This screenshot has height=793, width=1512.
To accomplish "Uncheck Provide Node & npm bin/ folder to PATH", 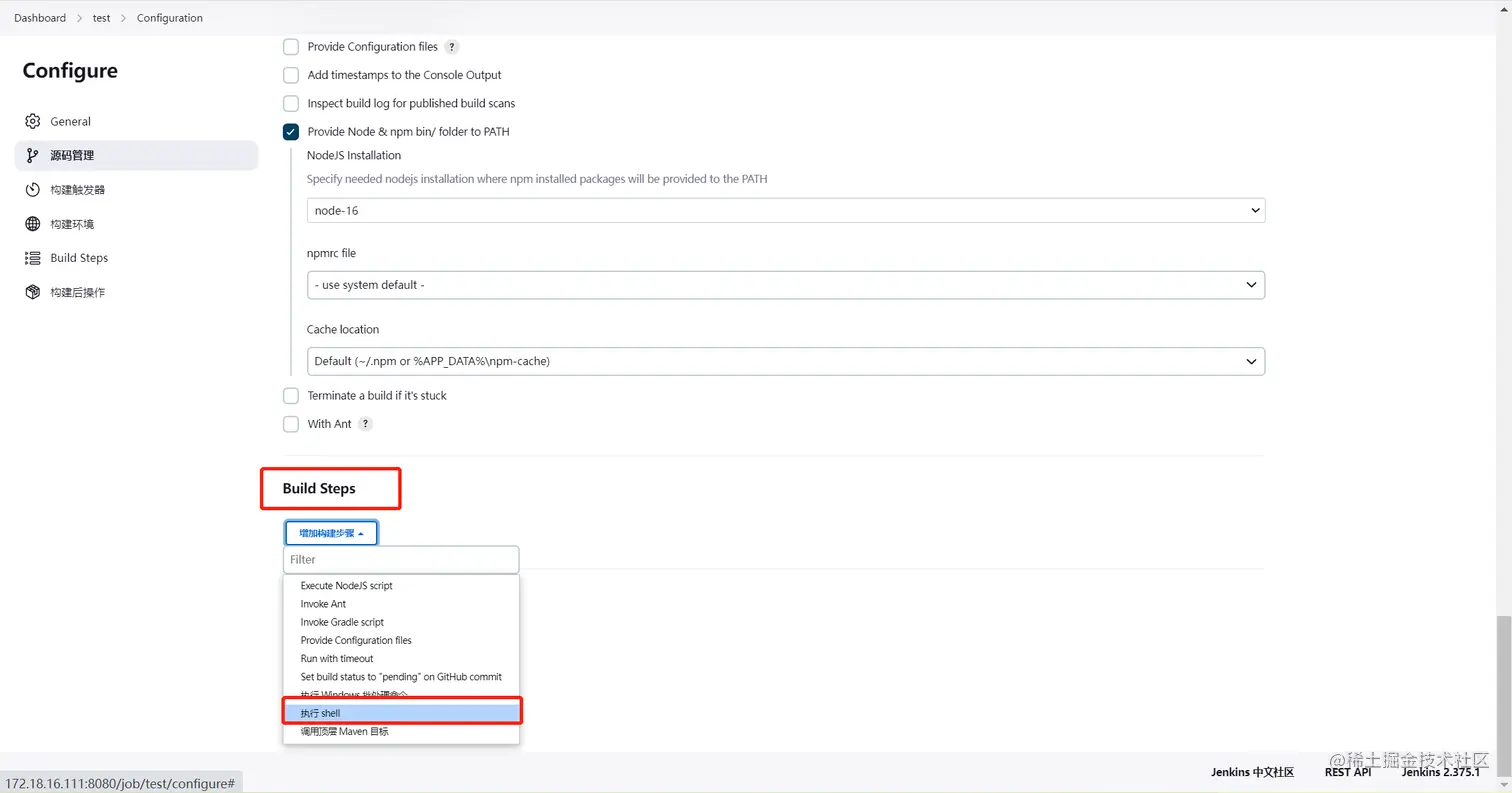I will (291, 131).
